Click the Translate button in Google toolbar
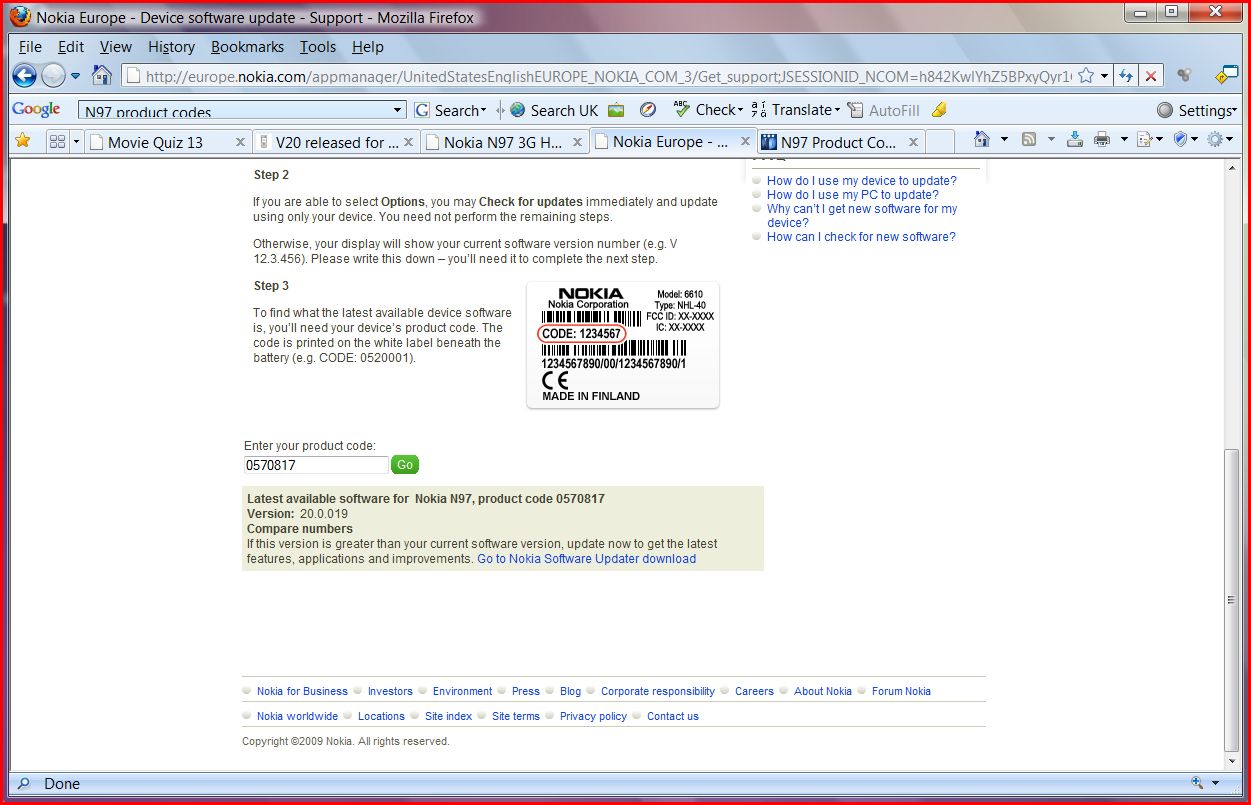 tap(794, 110)
